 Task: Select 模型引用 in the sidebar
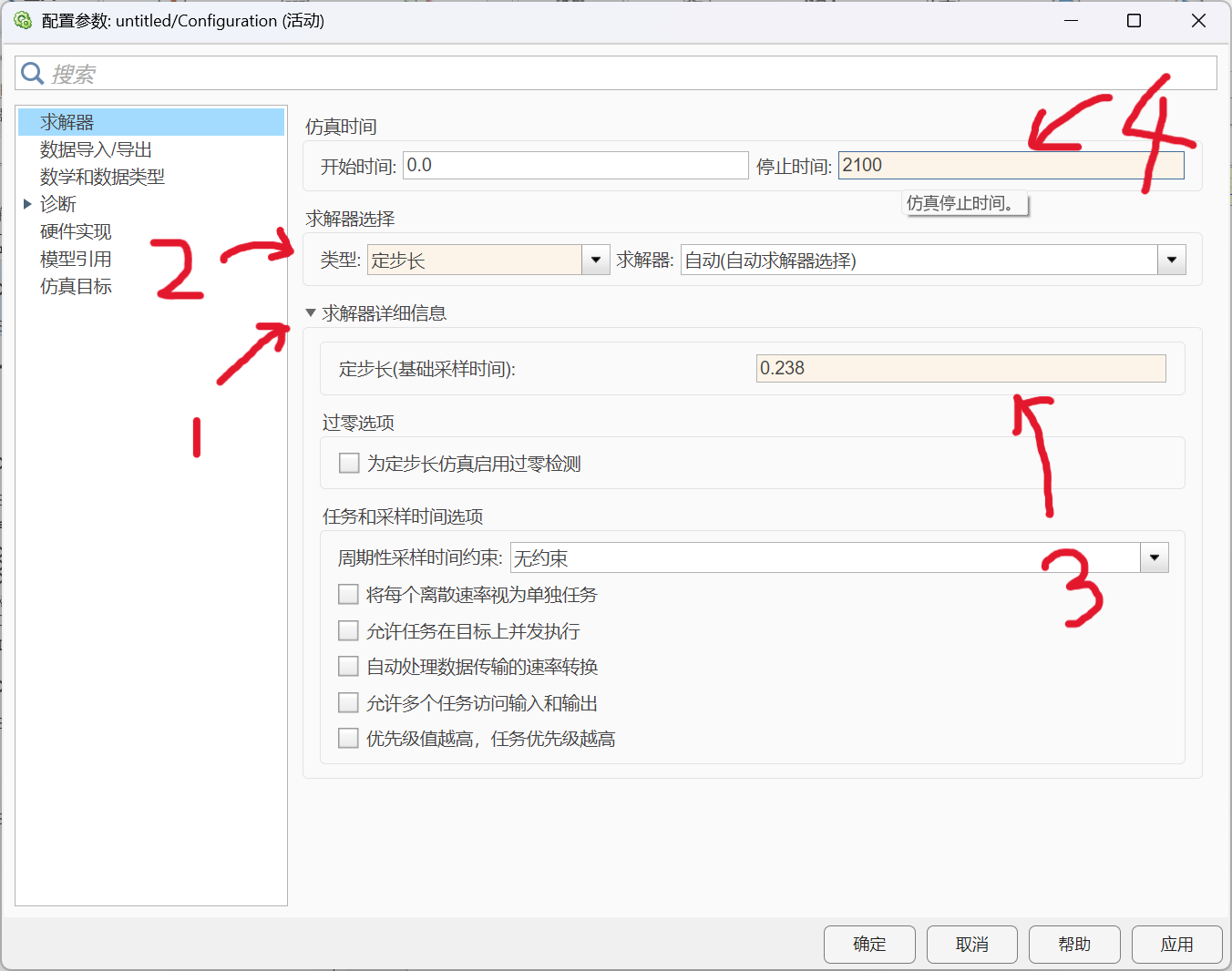(76, 258)
